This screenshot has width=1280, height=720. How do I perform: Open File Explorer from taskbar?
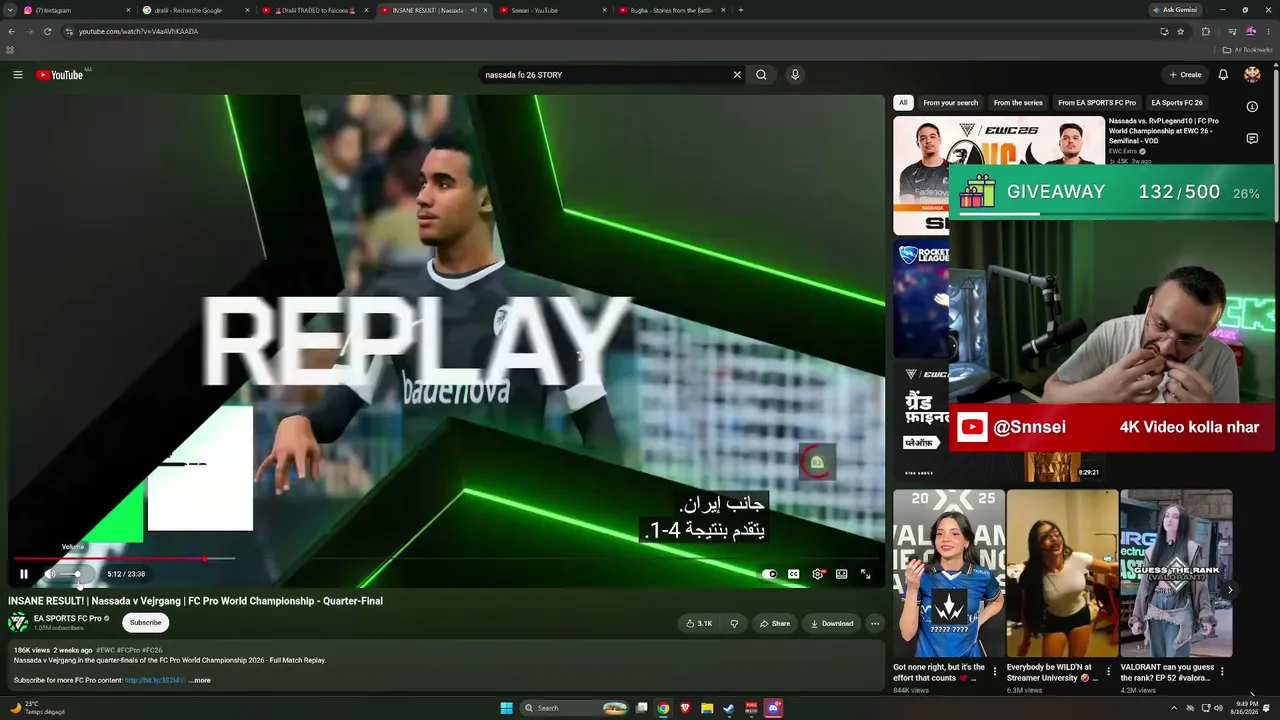[707, 708]
